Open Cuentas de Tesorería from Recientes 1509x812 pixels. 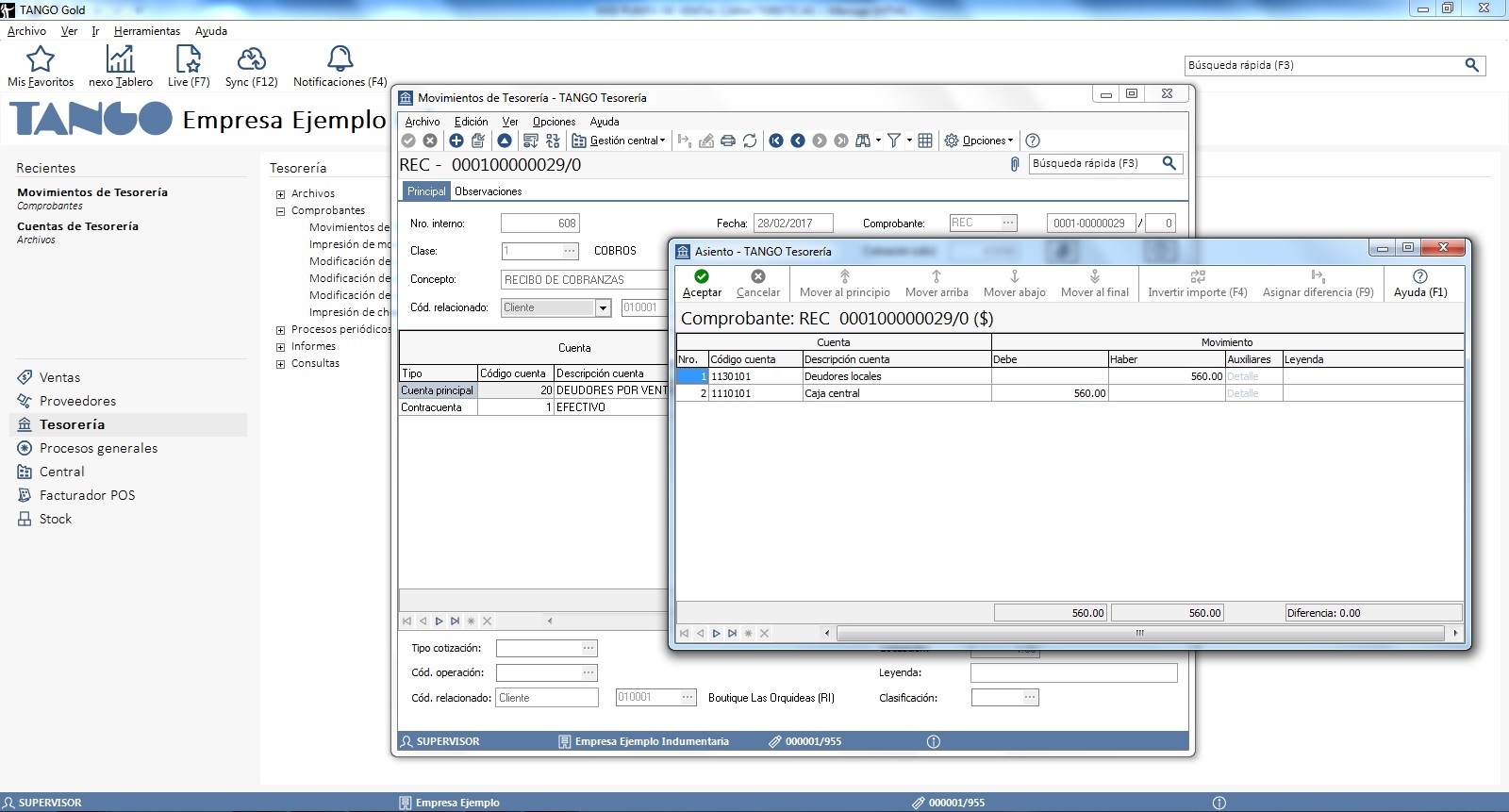77,226
